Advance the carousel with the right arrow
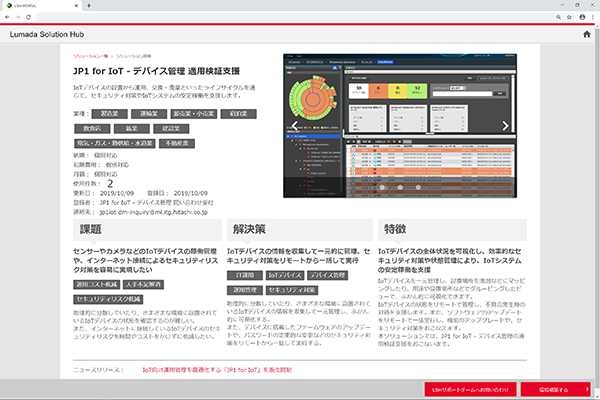 coord(505,126)
